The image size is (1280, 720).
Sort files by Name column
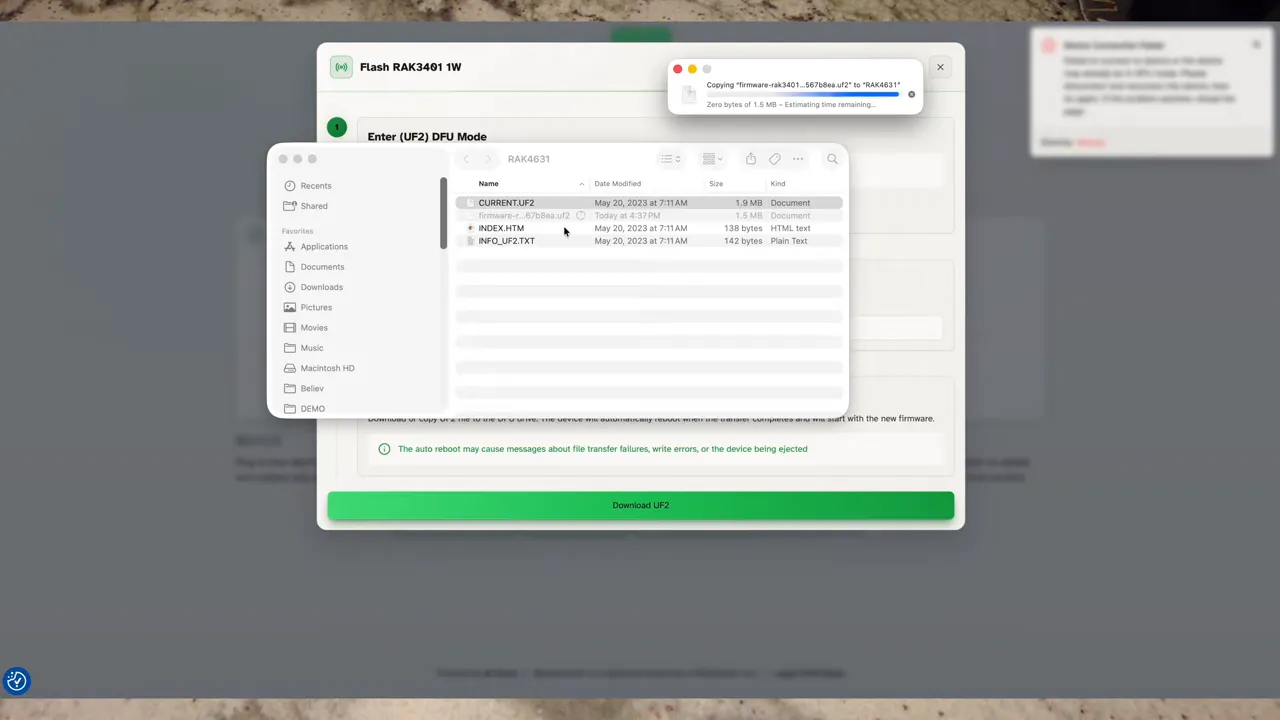pos(488,184)
